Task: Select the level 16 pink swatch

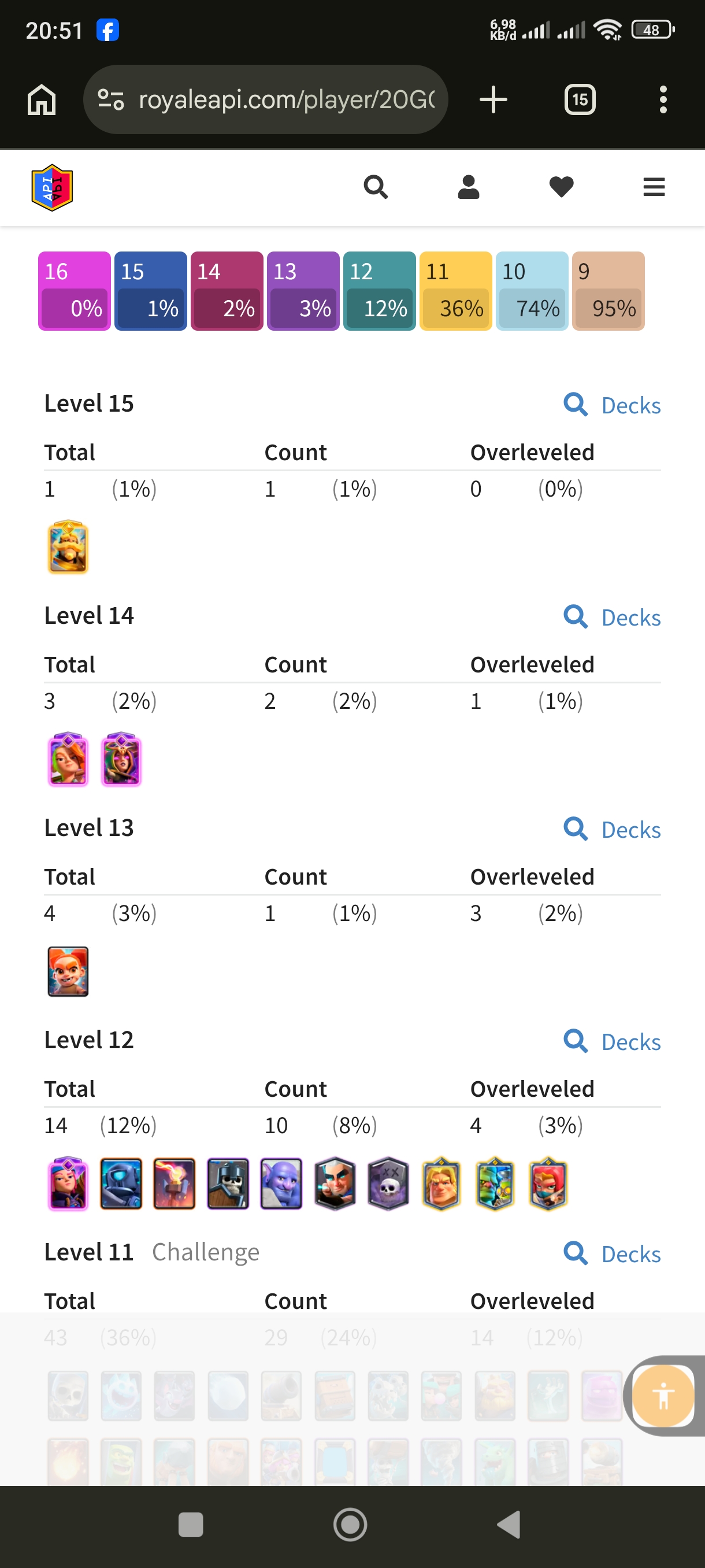Action: pos(74,291)
